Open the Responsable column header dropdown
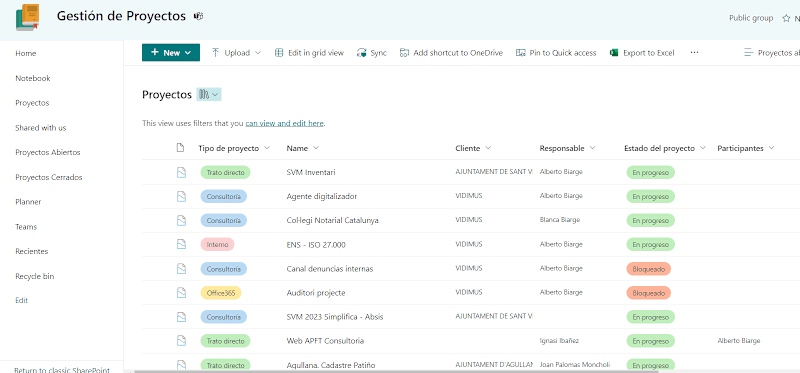The width and height of the screenshot is (800, 373). (x=592, y=148)
